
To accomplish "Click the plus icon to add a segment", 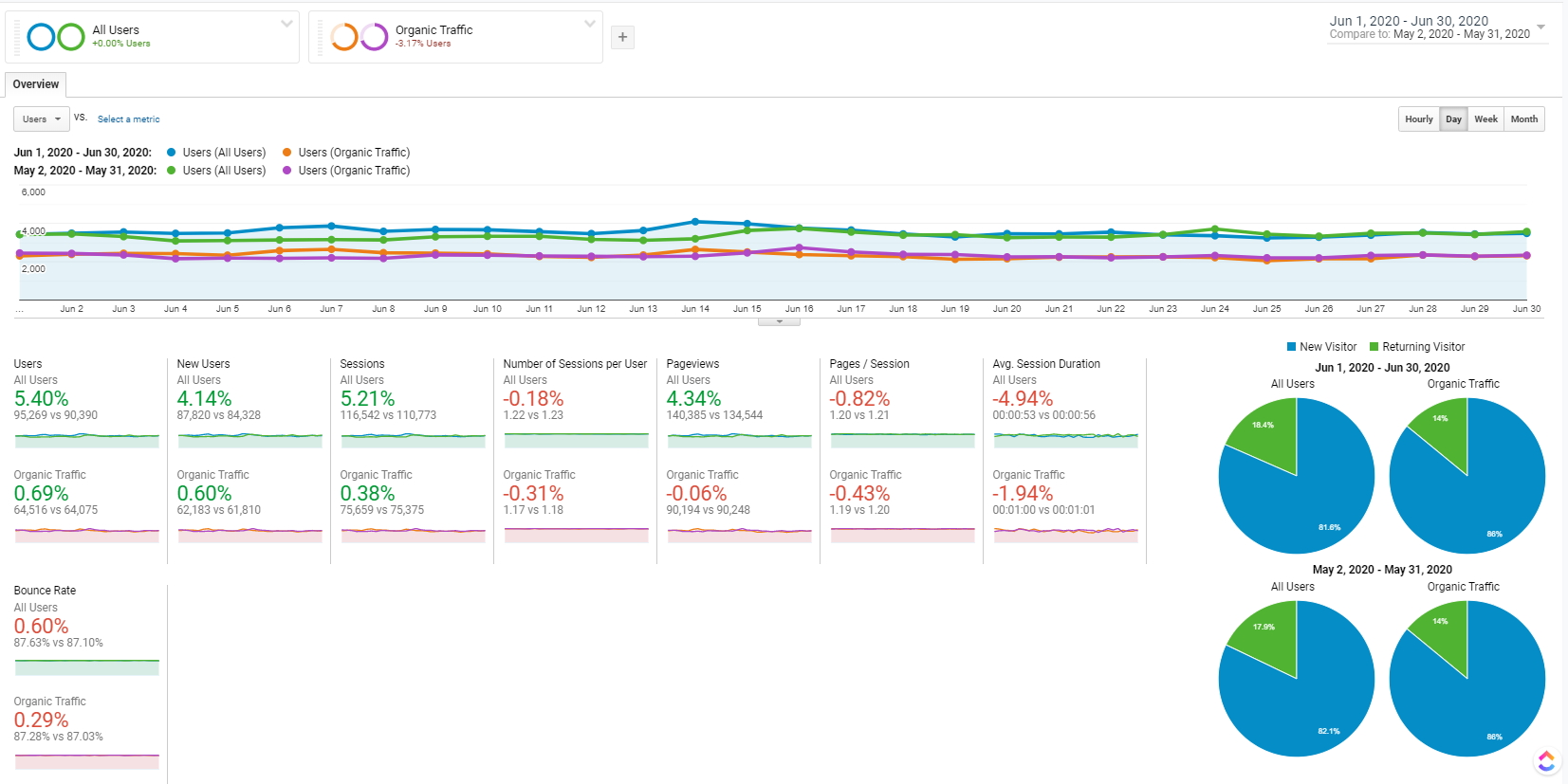I will [x=622, y=37].
